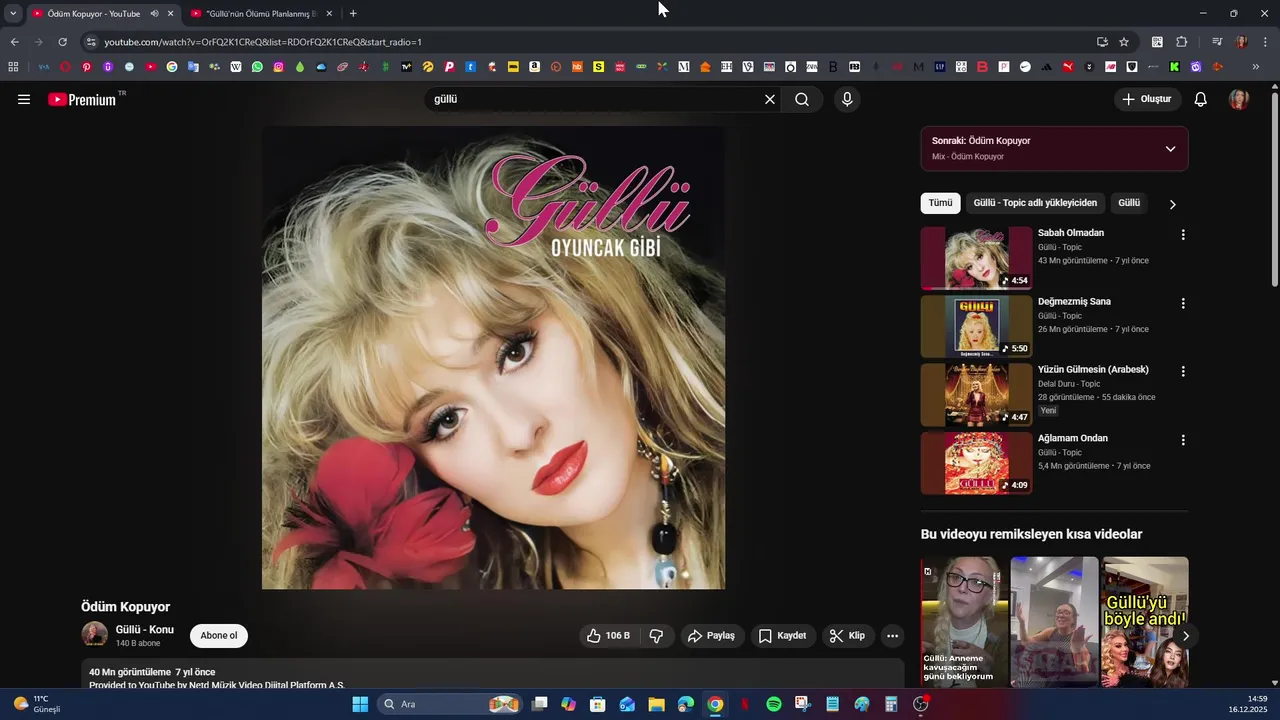Click the youtube.com address bar URL

tap(263, 42)
